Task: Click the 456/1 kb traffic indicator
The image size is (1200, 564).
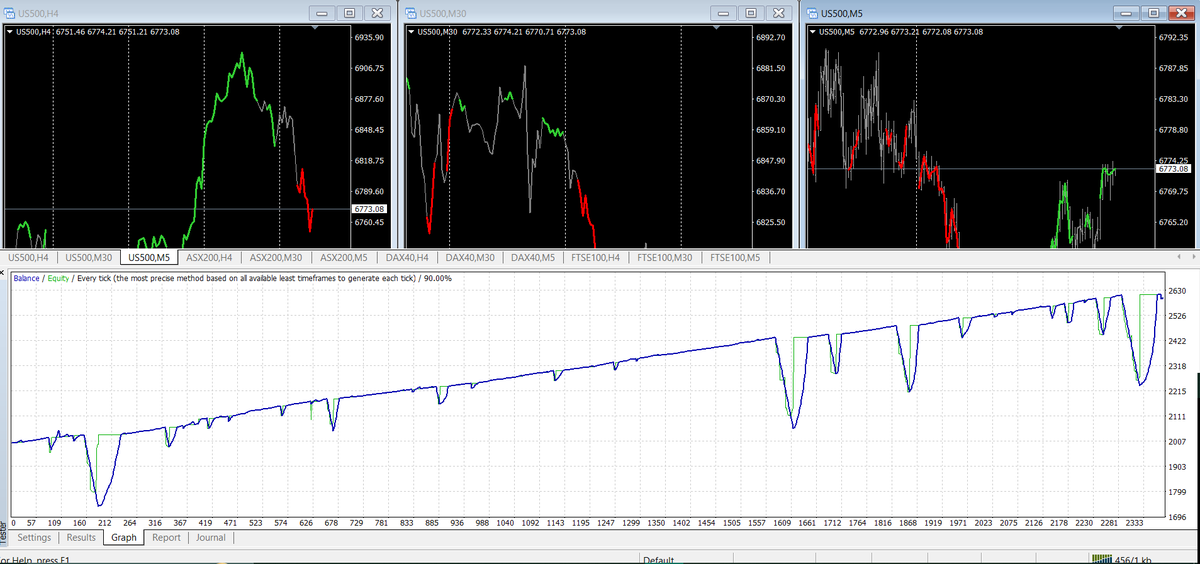Action: 1135,559
